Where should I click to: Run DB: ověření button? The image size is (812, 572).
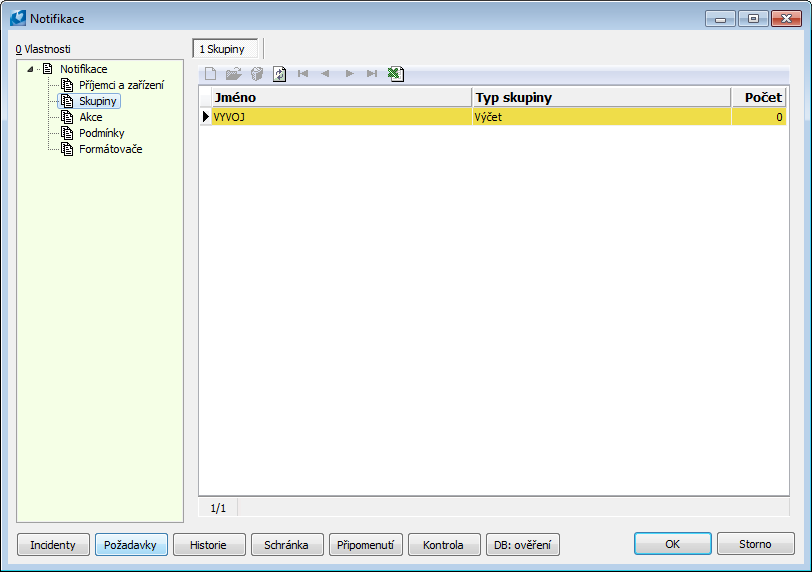[523, 545]
